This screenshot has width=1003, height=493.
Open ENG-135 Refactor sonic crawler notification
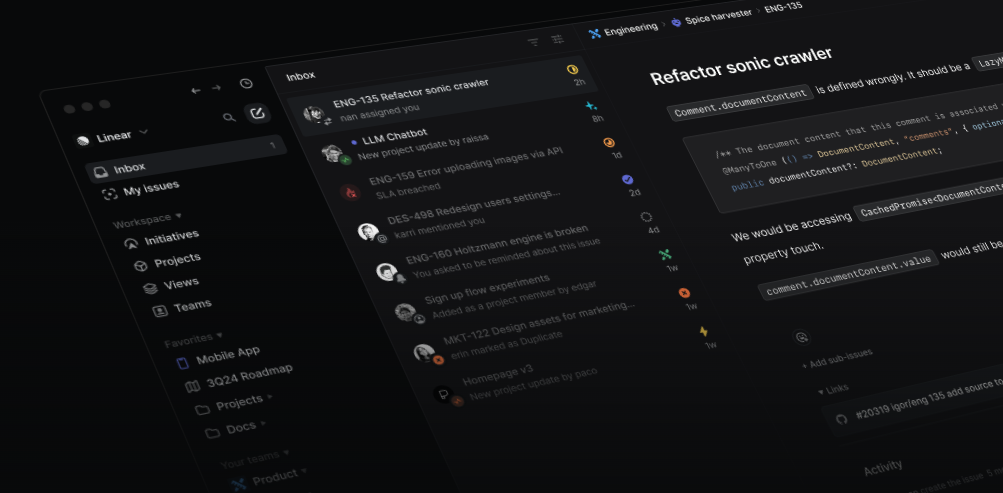pos(443,98)
